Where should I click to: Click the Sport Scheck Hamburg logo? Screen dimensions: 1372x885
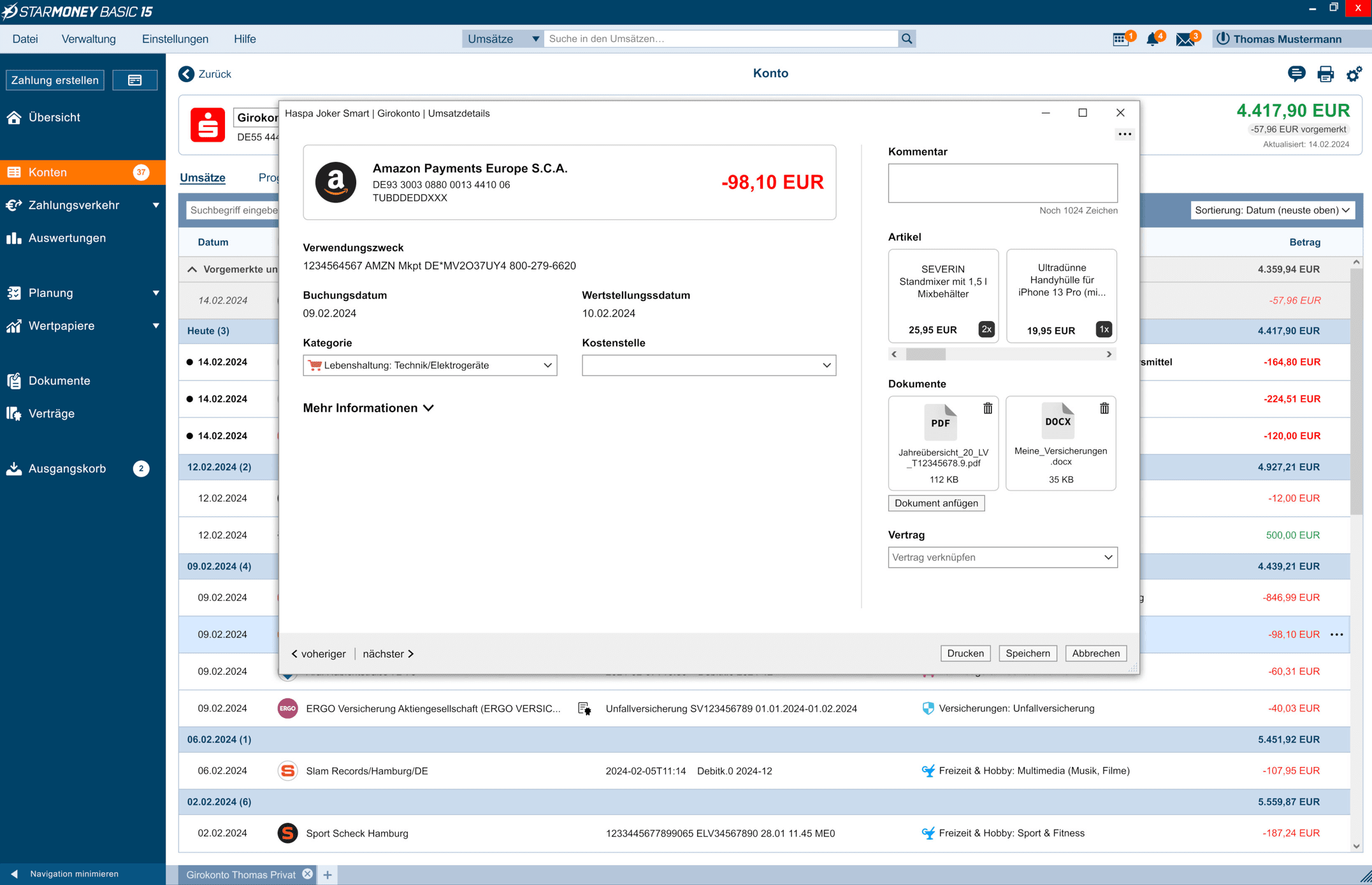click(287, 833)
